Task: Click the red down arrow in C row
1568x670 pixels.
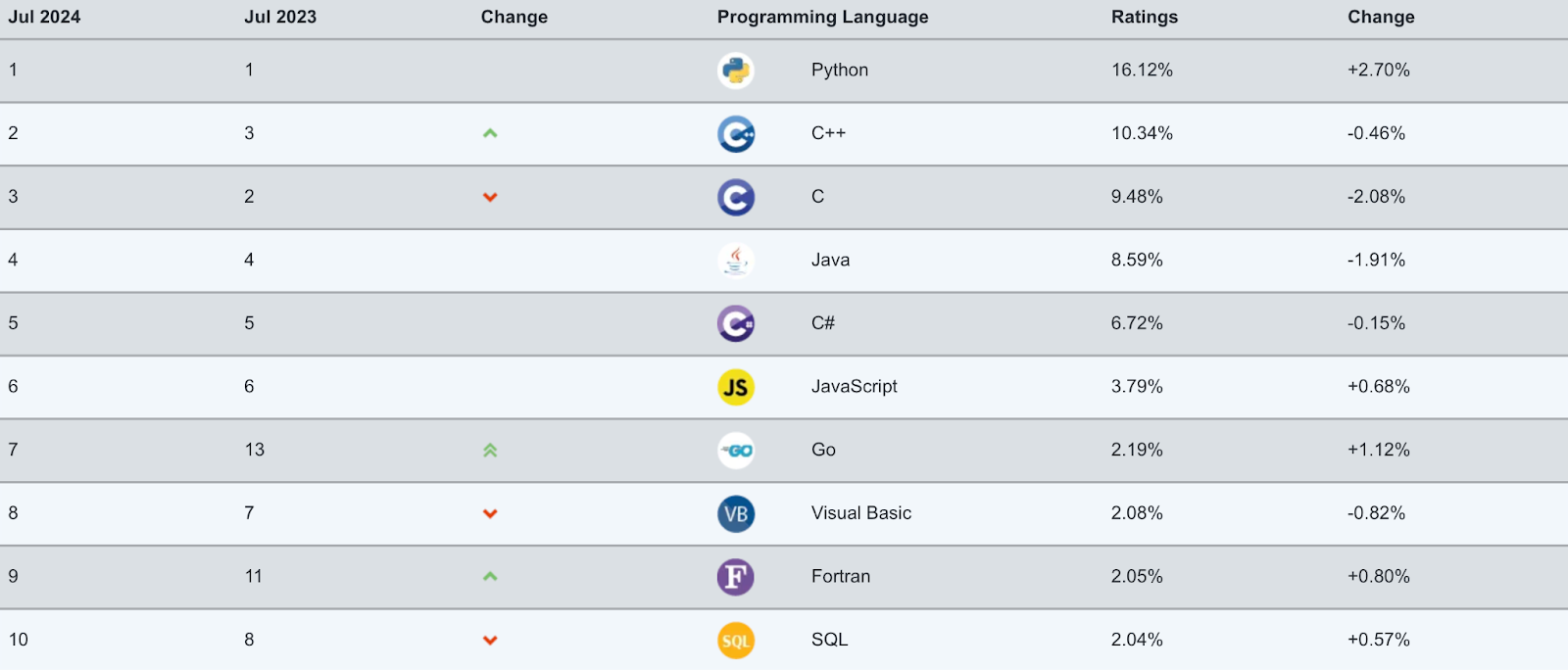Action: click(x=490, y=197)
